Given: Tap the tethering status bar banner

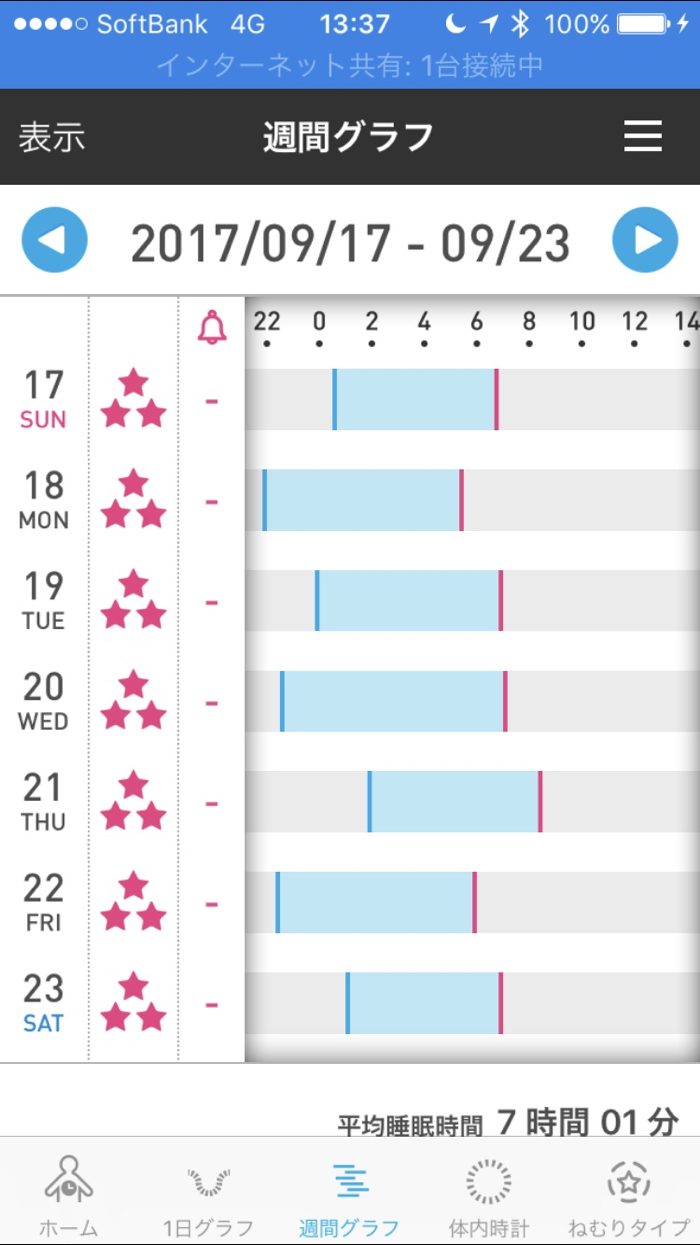Looking at the screenshot, I should point(350,66).
